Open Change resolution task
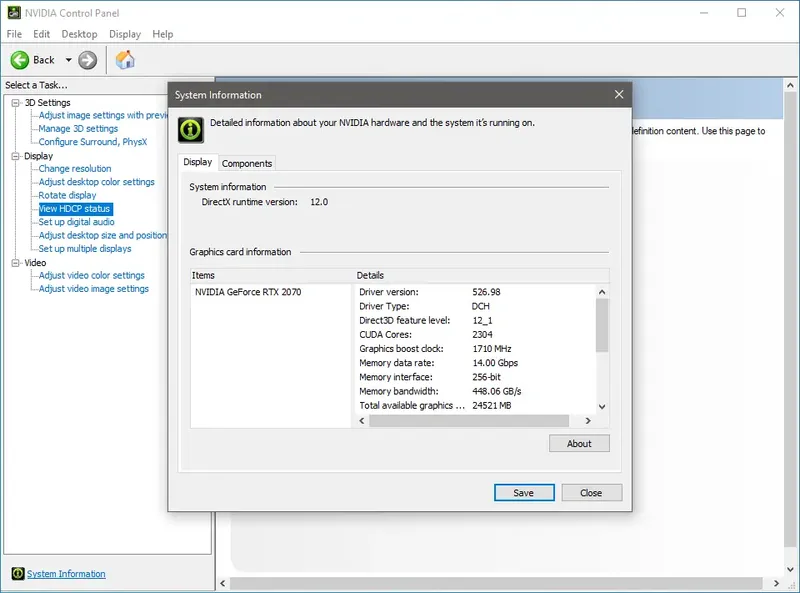800x593 pixels. coord(75,168)
